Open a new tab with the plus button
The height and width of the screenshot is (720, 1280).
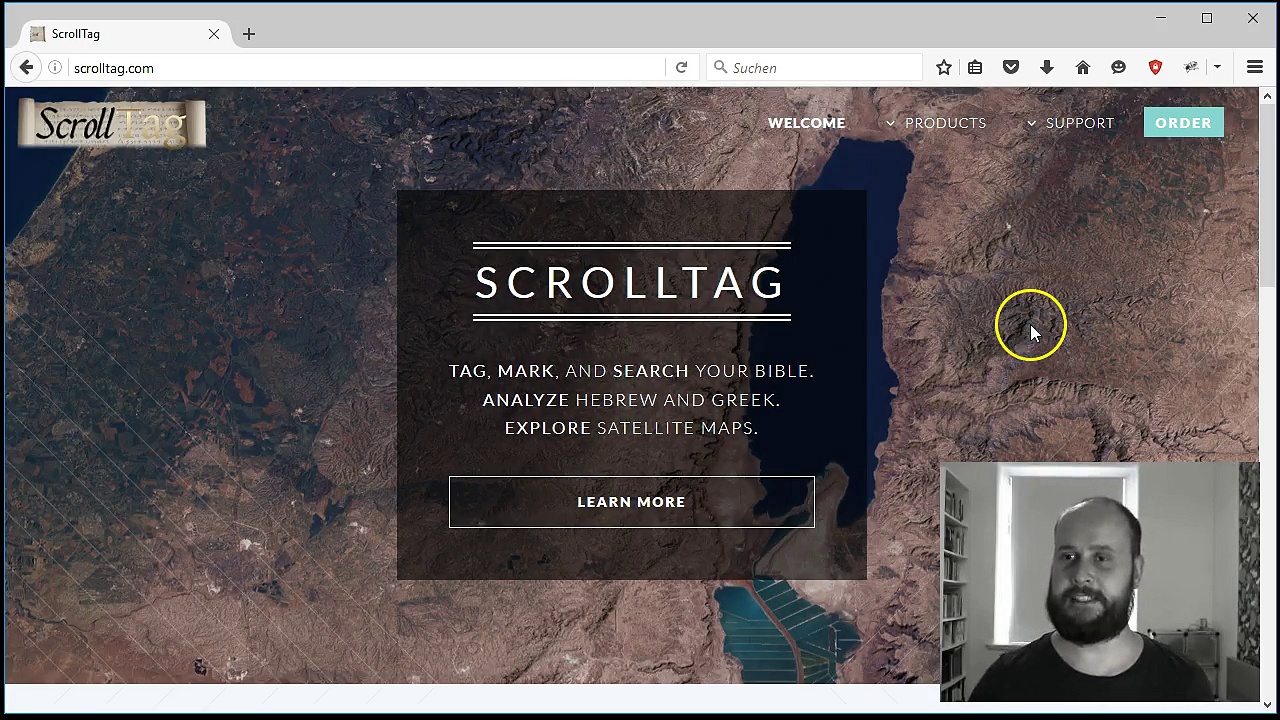coord(249,34)
